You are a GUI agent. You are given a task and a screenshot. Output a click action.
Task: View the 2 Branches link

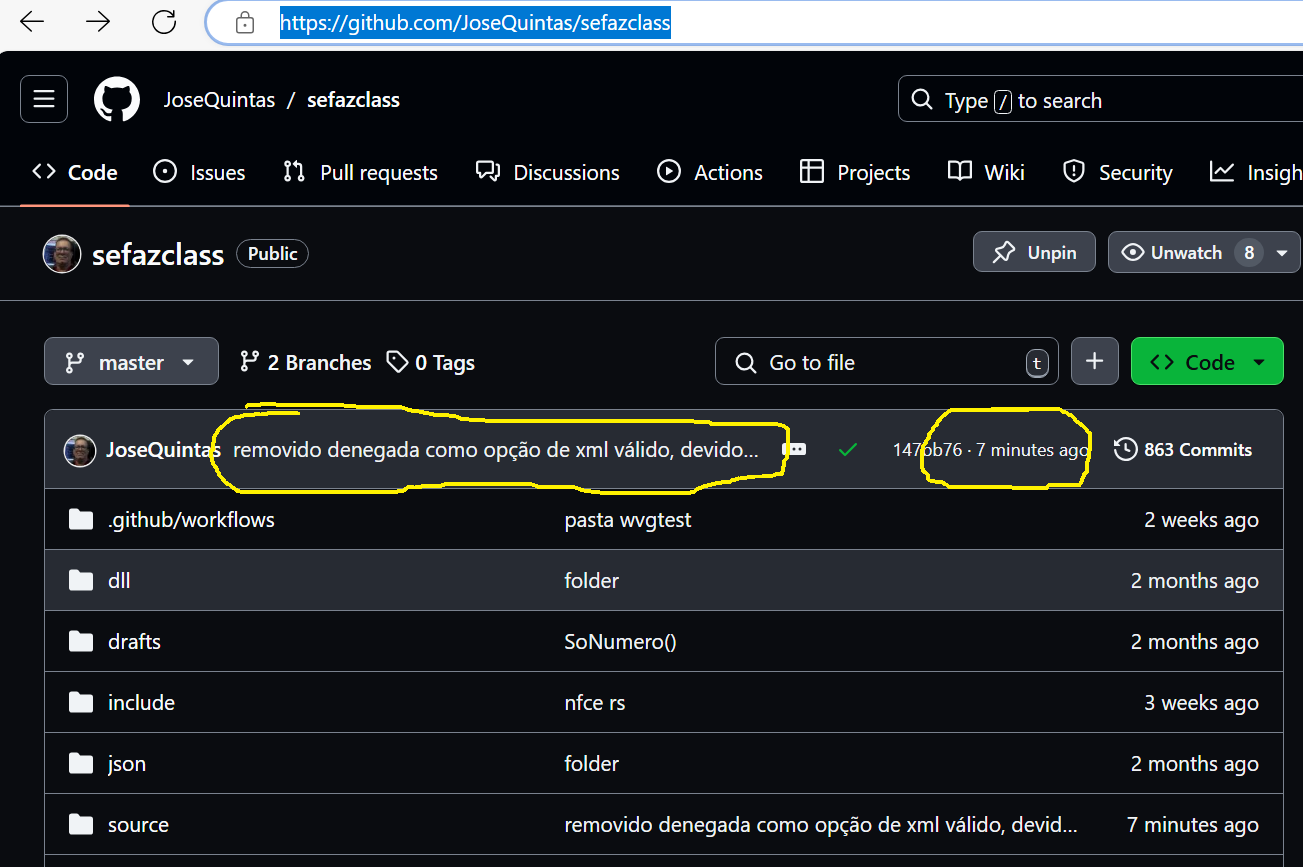pyautogui.click(x=306, y=362)
